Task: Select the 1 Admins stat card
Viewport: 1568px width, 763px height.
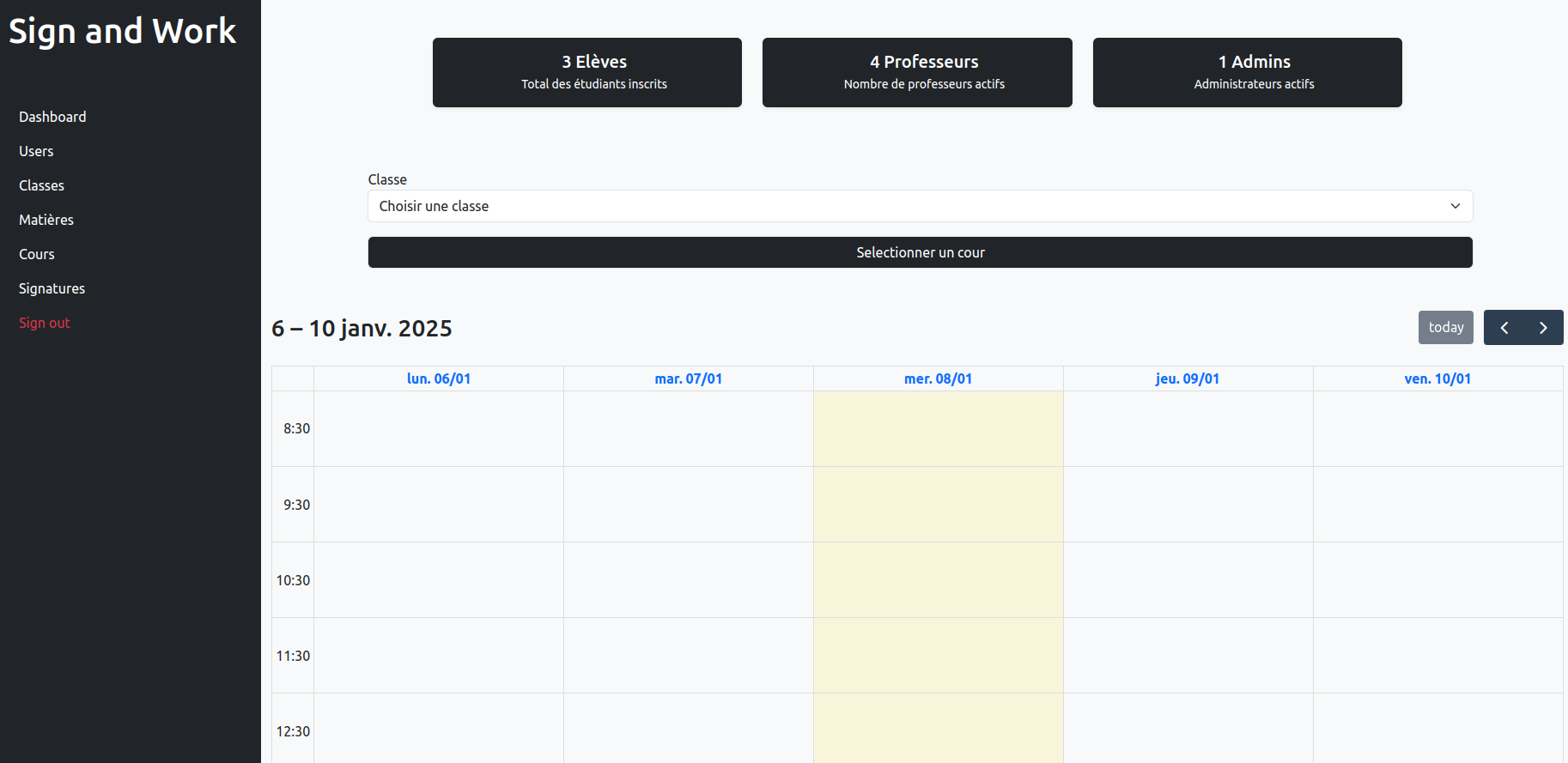Action: pyautogui.click(x=1247, y=72)
